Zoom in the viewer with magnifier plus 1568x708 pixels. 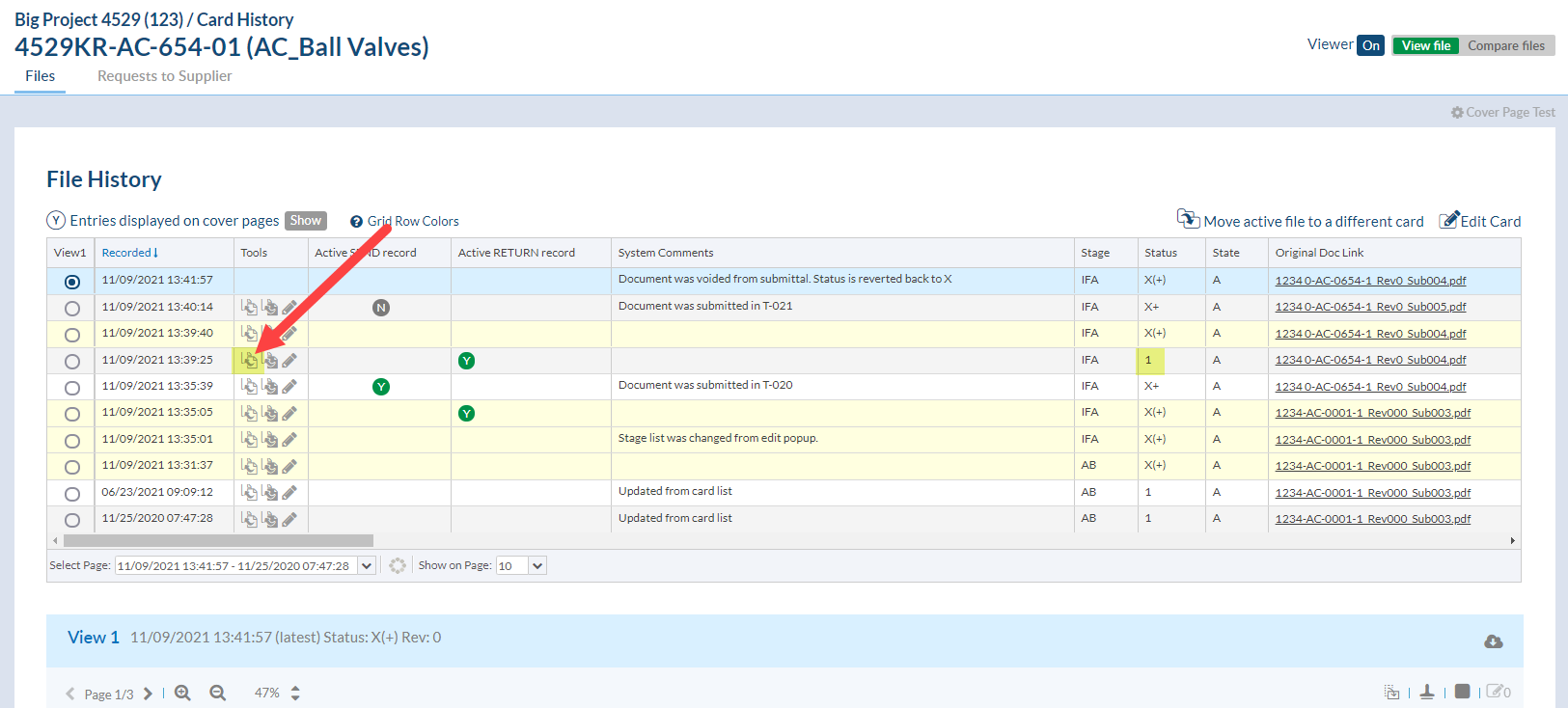[x=182, y=693]
